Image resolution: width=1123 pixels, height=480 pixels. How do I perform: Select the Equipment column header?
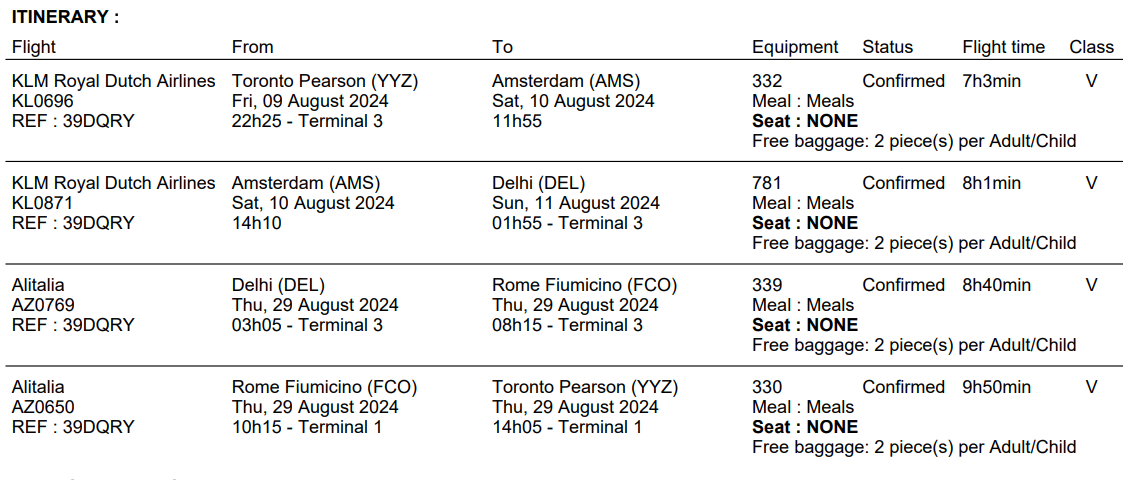pos(795,47)
